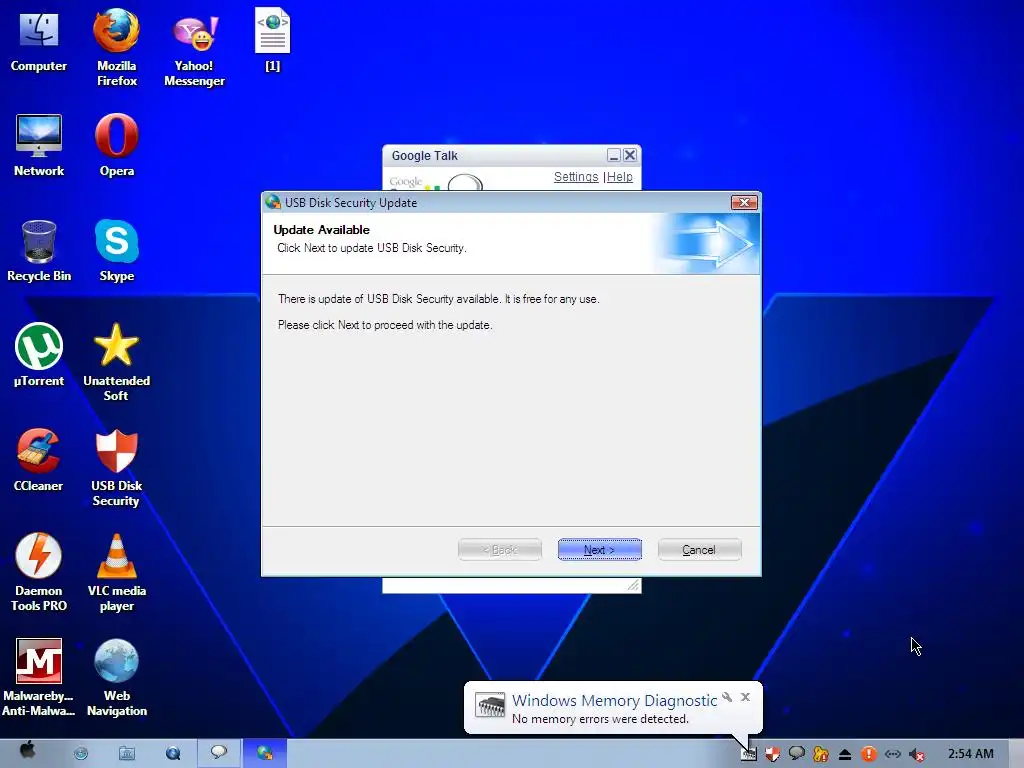
Task: Dismiss the Windows Memory Diagnostic notification
Action: point(745,697)
